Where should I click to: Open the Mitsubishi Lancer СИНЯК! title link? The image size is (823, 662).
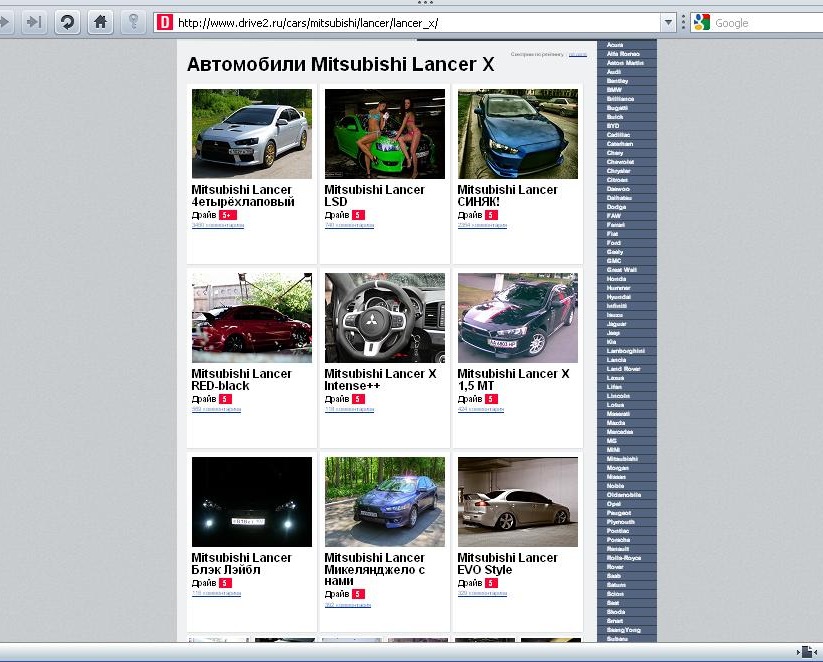508,195
